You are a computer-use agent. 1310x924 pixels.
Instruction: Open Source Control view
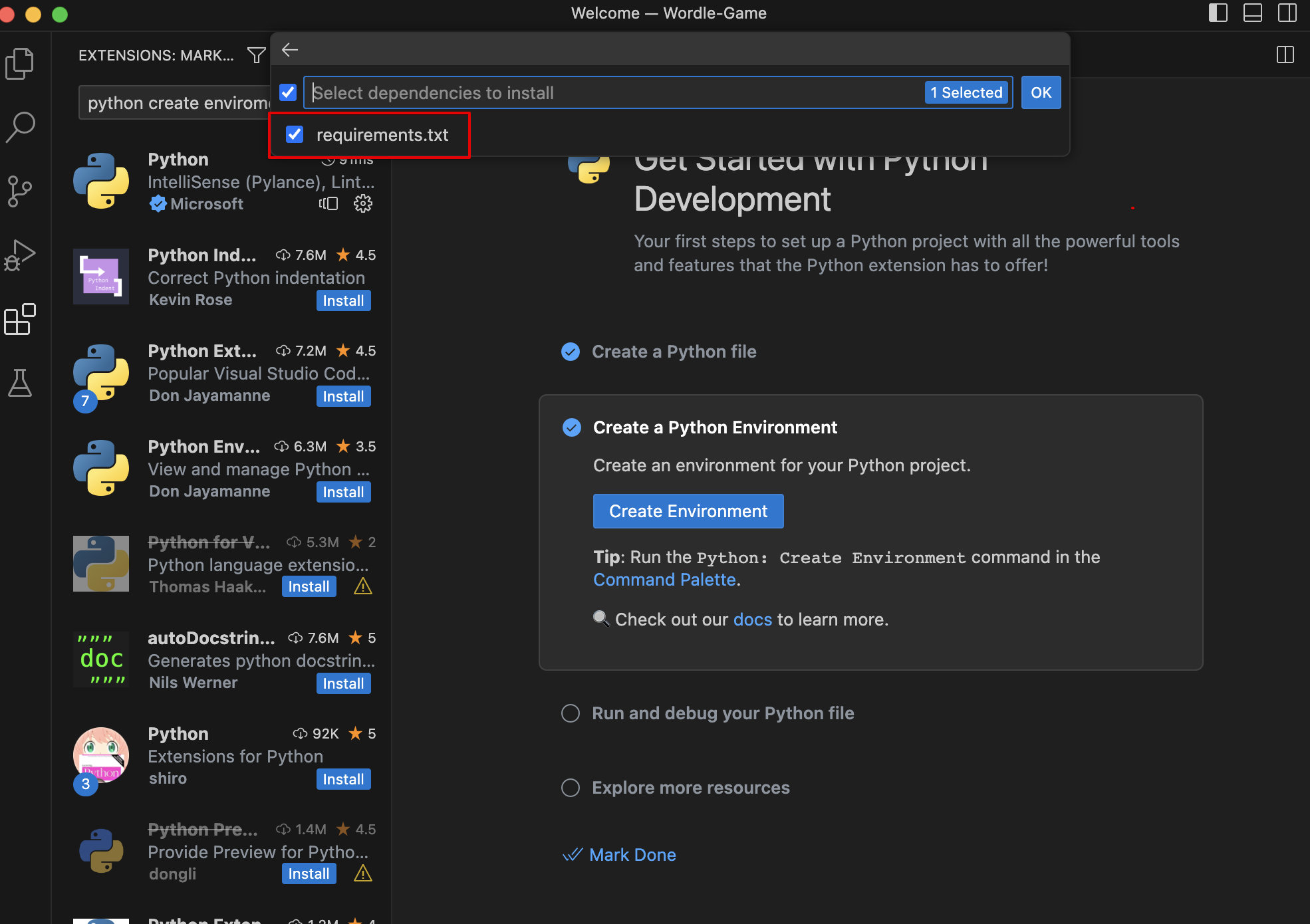tap(20, 191)
